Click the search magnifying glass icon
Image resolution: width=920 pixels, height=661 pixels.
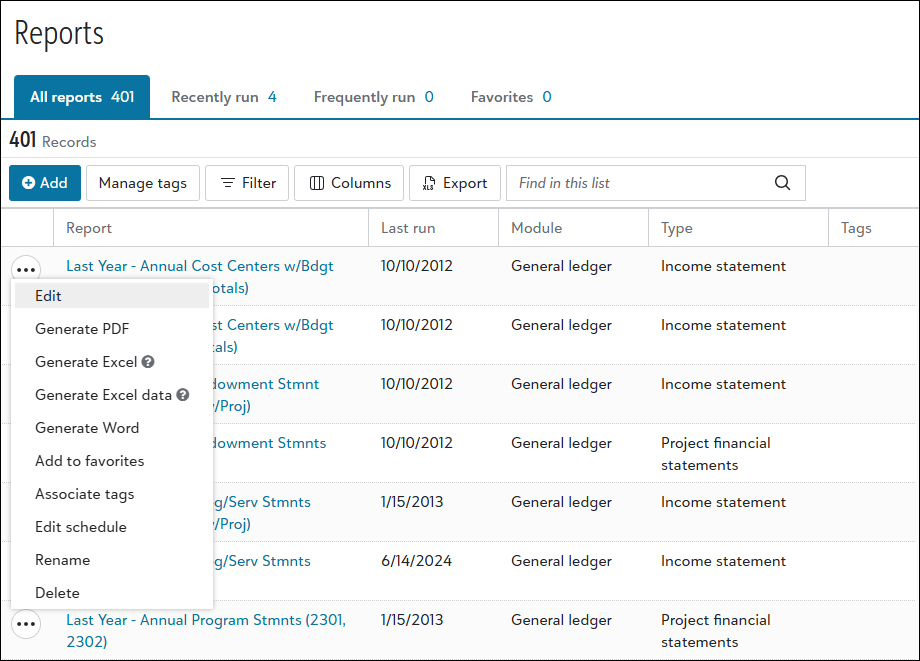coord(782,183)
